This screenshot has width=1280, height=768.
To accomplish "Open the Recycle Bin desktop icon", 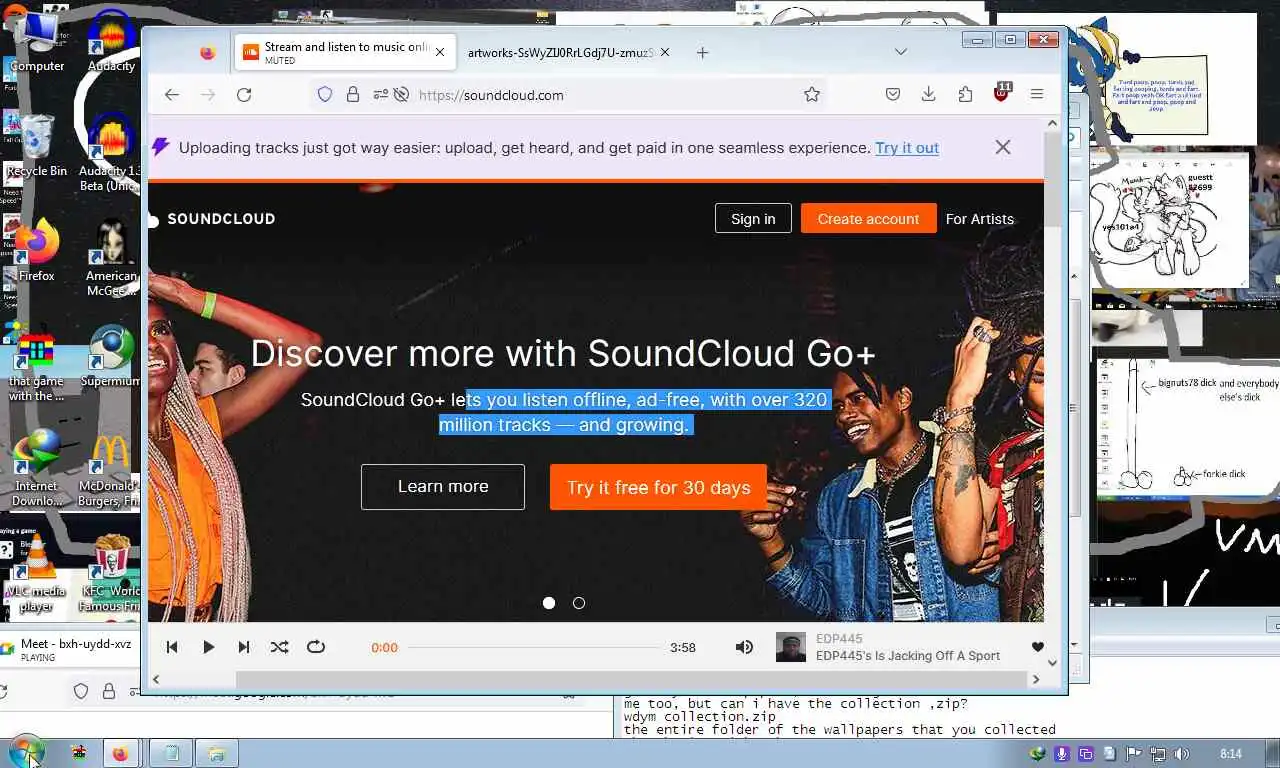I will [x=36, y=147].
